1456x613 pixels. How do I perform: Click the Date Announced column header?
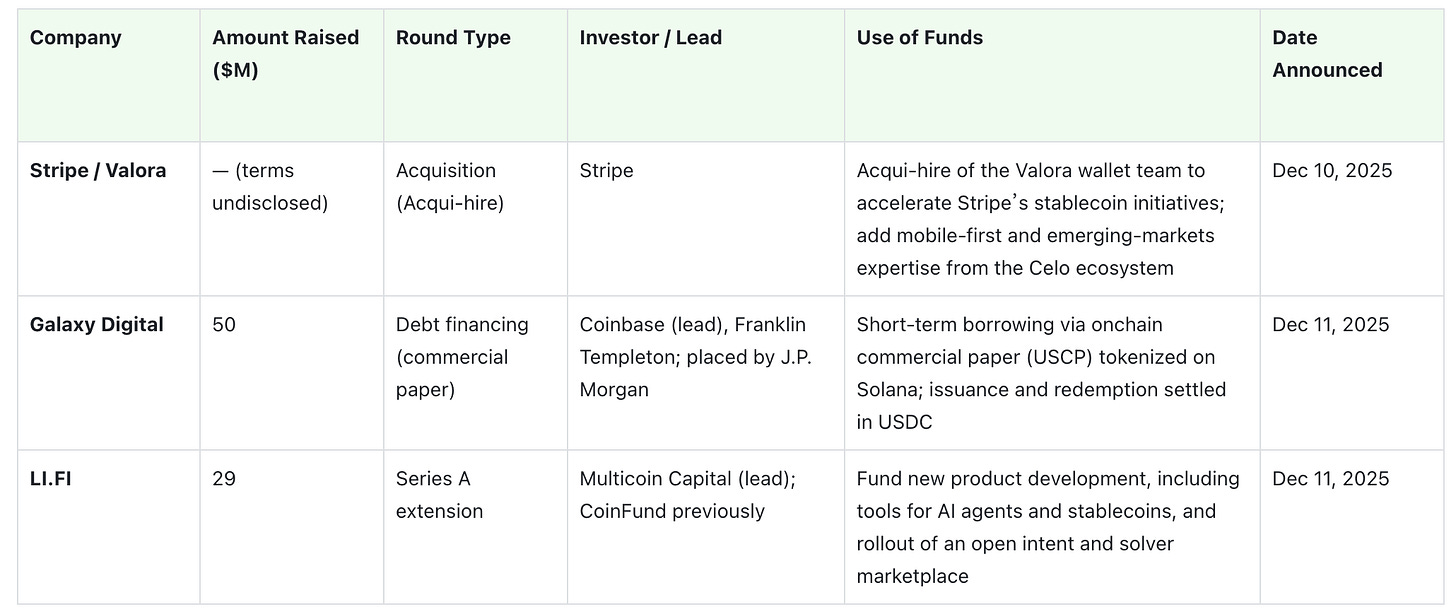(x=1326, y=54)
